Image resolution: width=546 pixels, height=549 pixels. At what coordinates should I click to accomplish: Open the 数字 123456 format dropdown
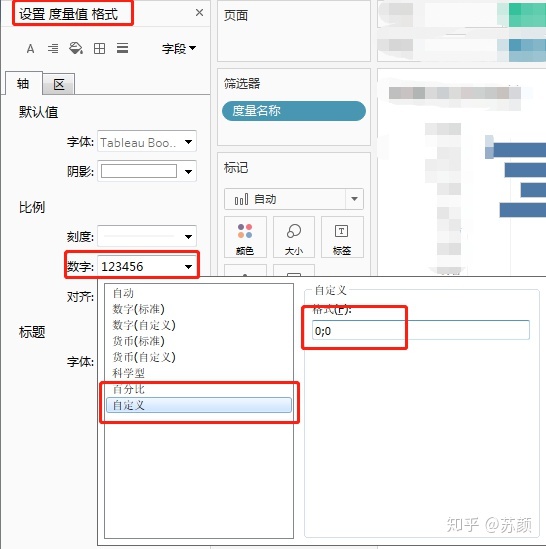tap(147, 266)
